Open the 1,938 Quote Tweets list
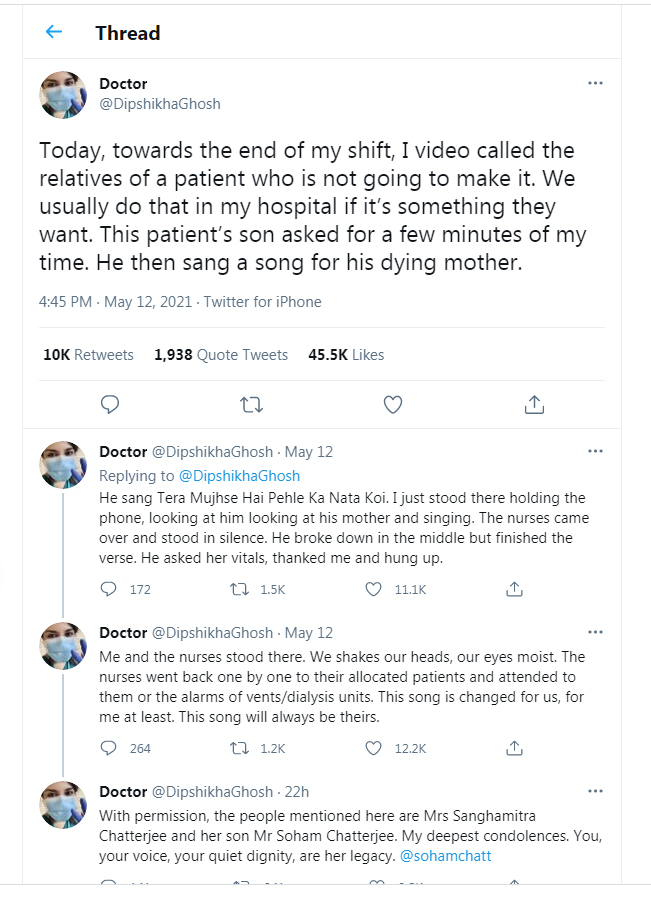This screenshot has width=651, height=921. coord(221,355)
